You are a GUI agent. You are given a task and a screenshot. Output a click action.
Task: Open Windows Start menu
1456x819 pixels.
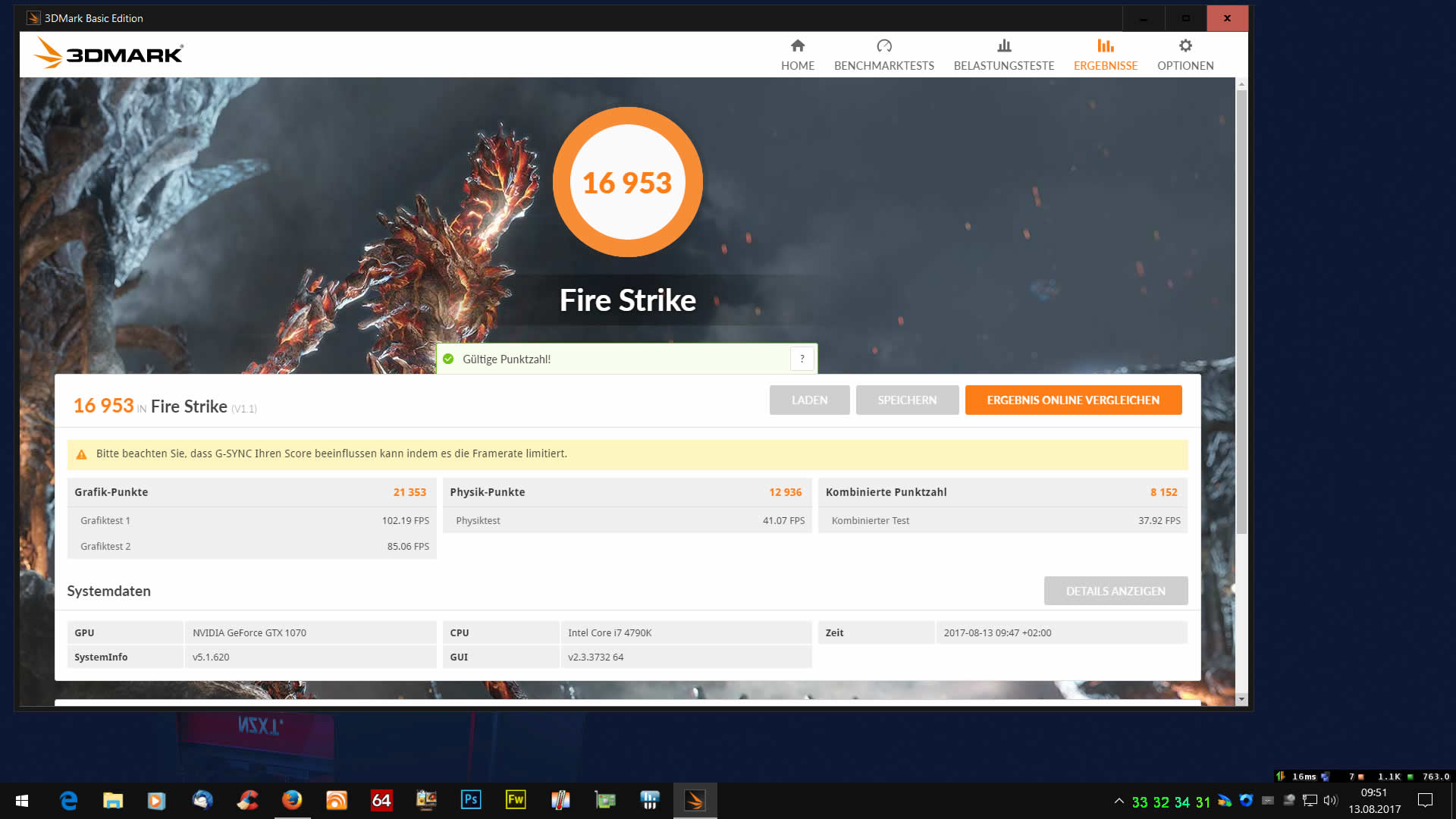click(22, 800)
